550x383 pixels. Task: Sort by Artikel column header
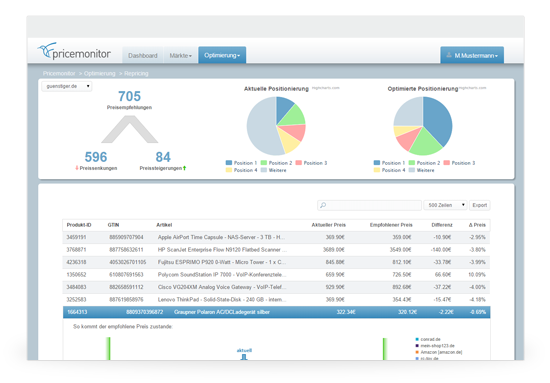[x=164, y=225]
